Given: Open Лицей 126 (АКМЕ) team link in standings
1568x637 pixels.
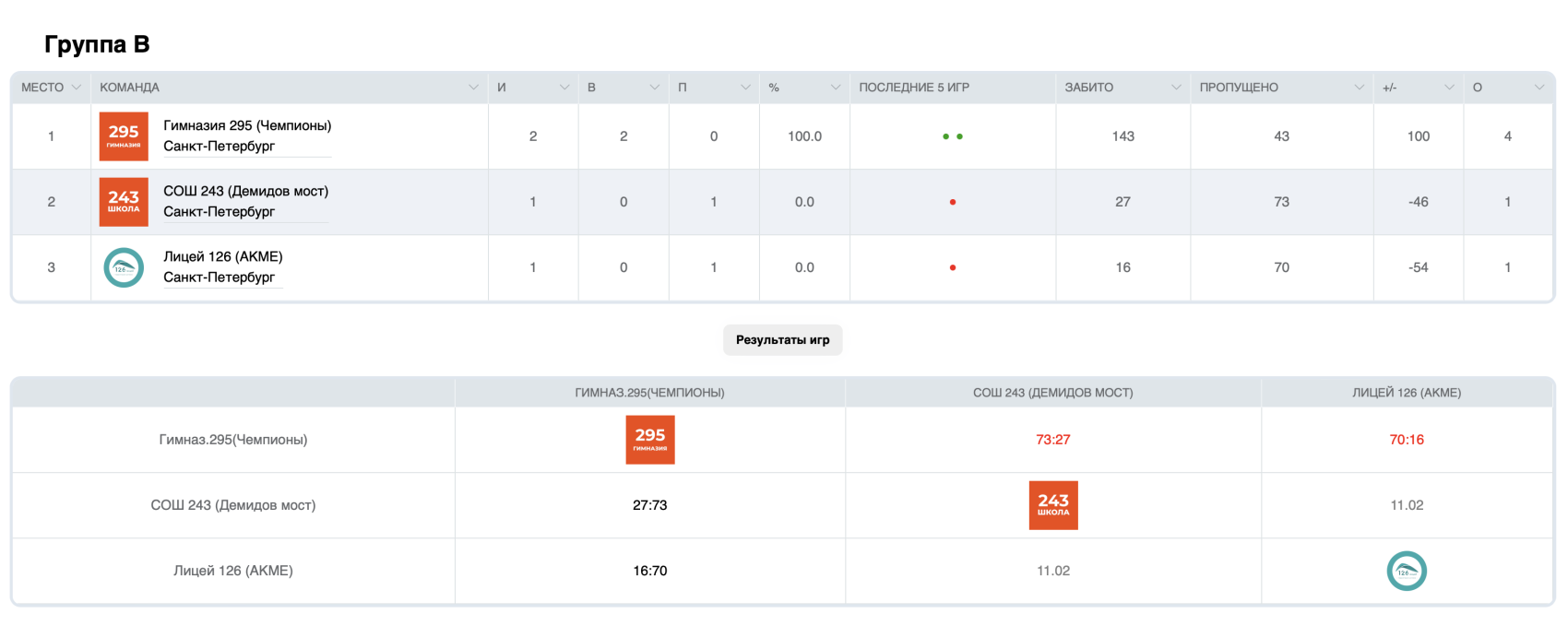Looking at the screenshot, I should [x=223, y=256].
